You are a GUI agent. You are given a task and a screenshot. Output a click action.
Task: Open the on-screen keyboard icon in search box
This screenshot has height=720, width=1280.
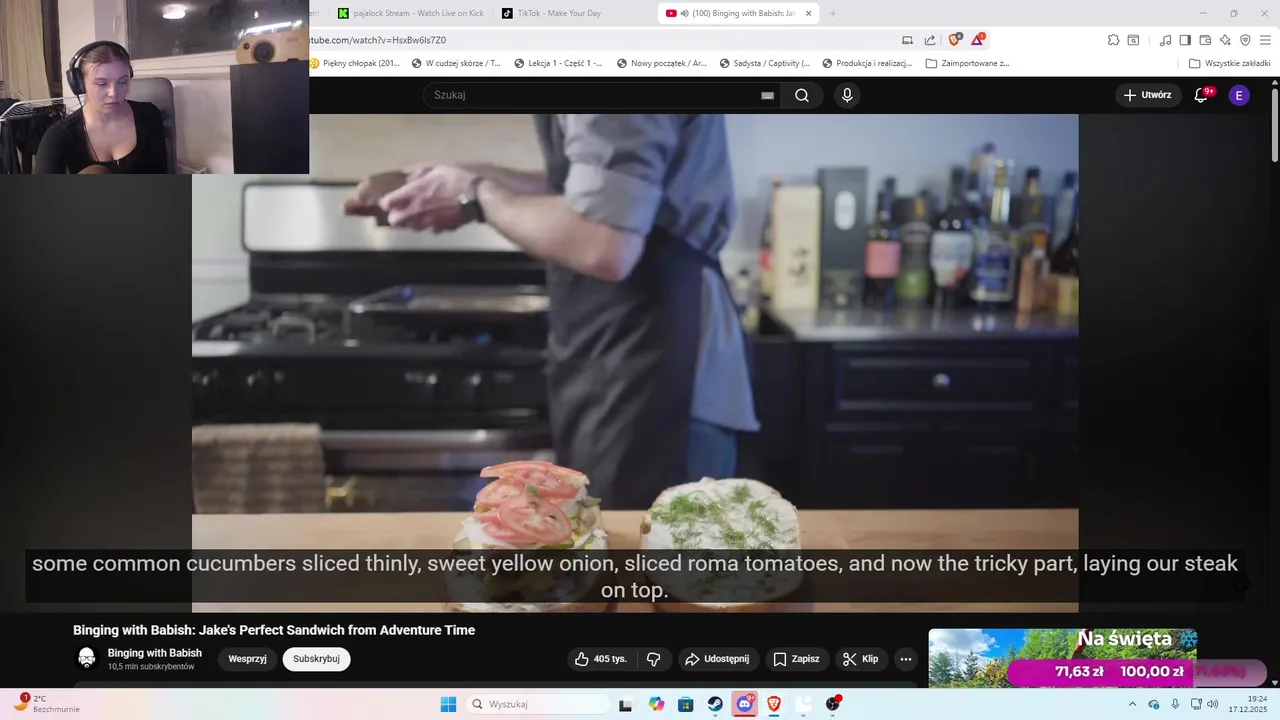(767, 95)
